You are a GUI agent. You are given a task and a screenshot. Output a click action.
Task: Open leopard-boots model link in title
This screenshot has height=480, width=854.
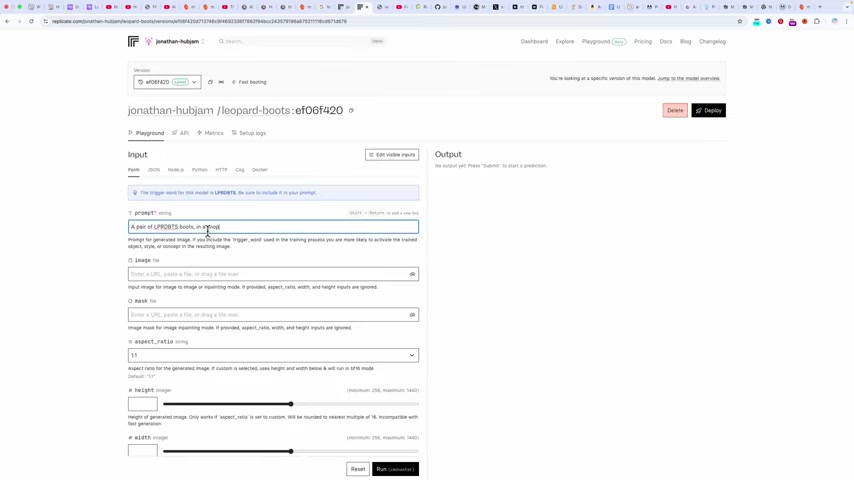(x=255, y=111)
